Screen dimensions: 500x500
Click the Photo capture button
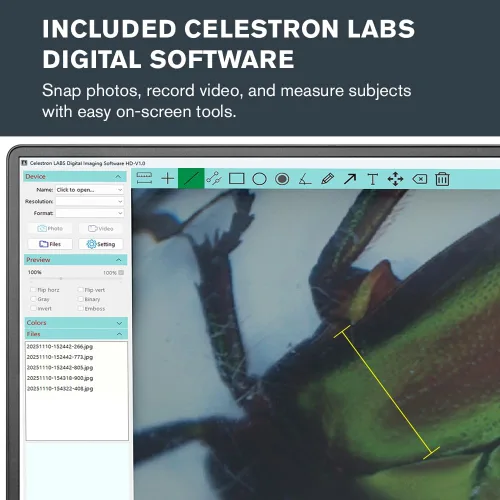[x=50, y=228]
